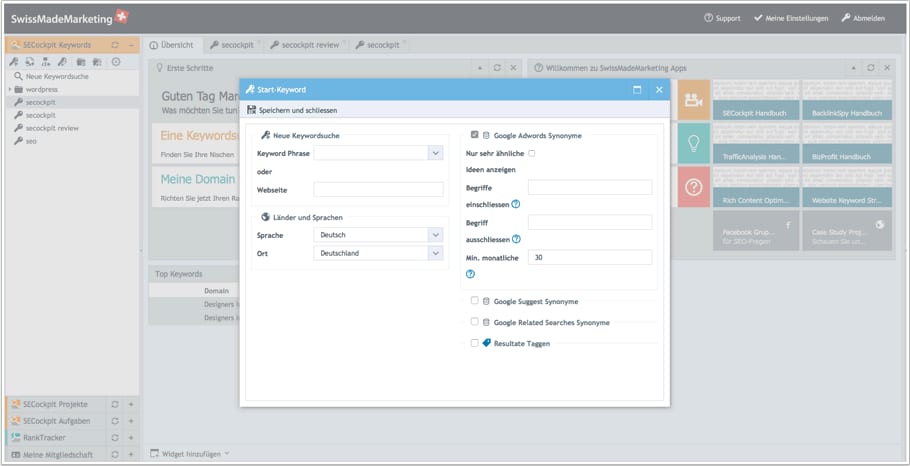The image size is (910, 466).
Task: Open the Sprache dropdown showing Deutsch
Action: coord(436,234)
